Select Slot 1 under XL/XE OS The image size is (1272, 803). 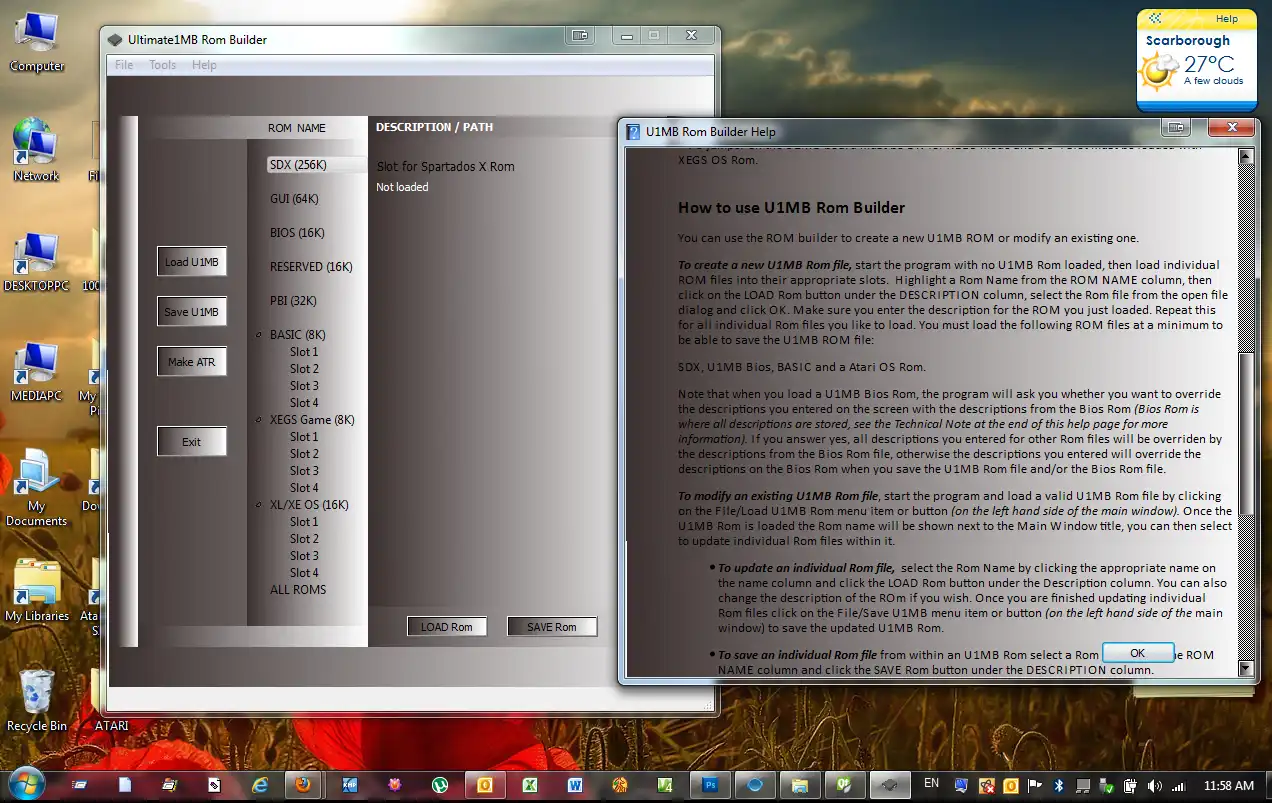tap(304, 522)
